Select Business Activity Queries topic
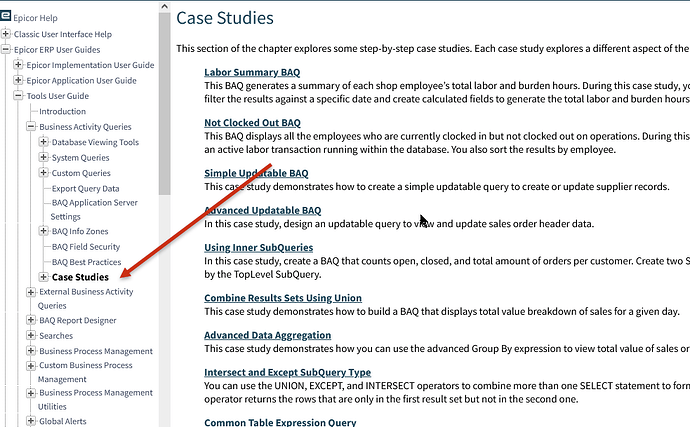 [x=85, y=127]
